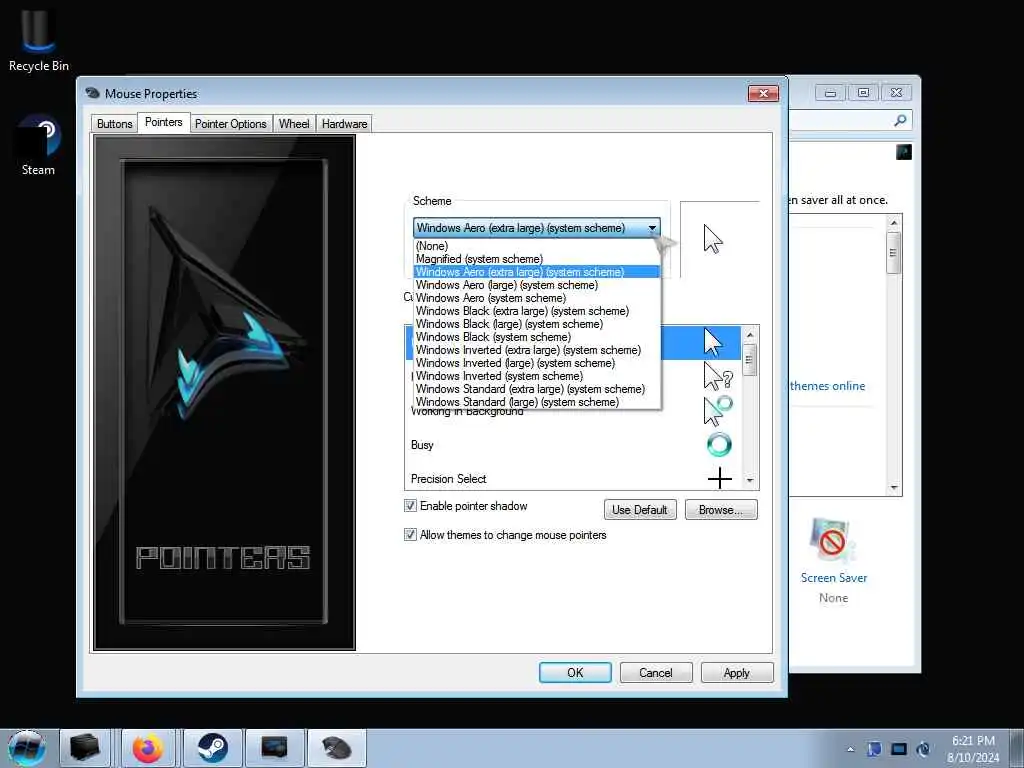Show hidden system tray icons

pyautogui.click(x=850, y=749)
